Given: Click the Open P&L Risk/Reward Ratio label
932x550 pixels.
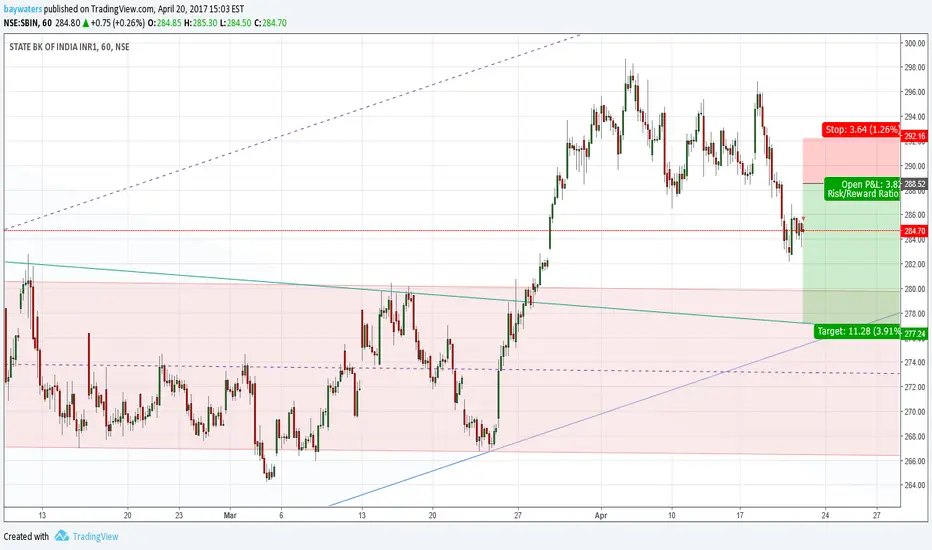Looking at the screenshot, I should tap(862, 188).
